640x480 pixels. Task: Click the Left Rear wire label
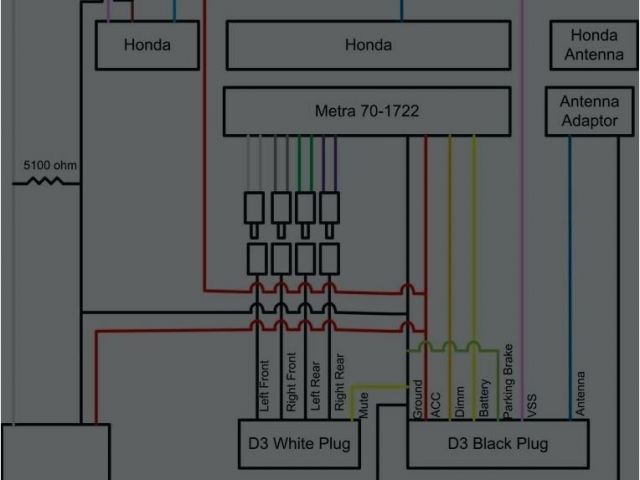coord(314,386)
